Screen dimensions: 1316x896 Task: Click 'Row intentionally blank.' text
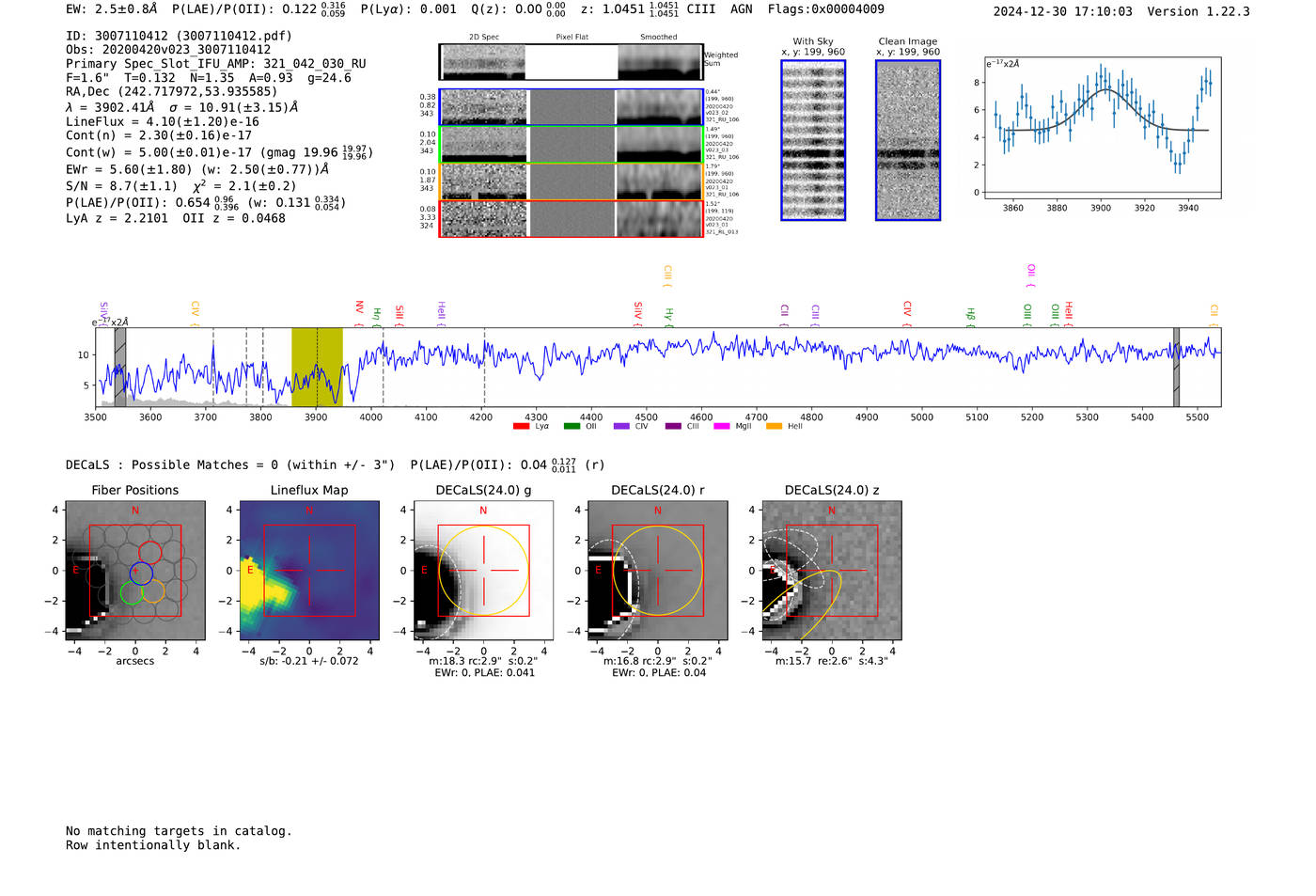coord(153,845)
